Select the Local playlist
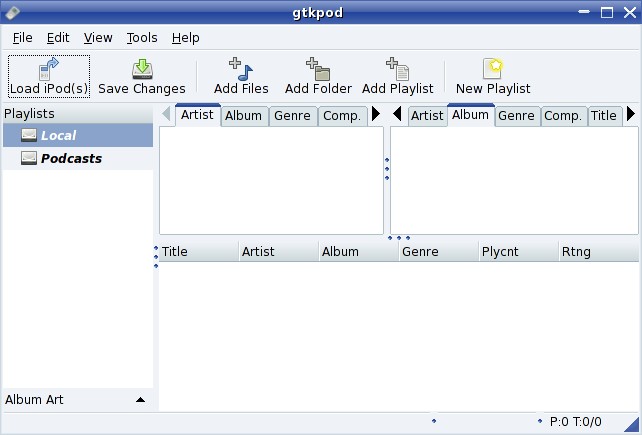 [x=78, y=135]
